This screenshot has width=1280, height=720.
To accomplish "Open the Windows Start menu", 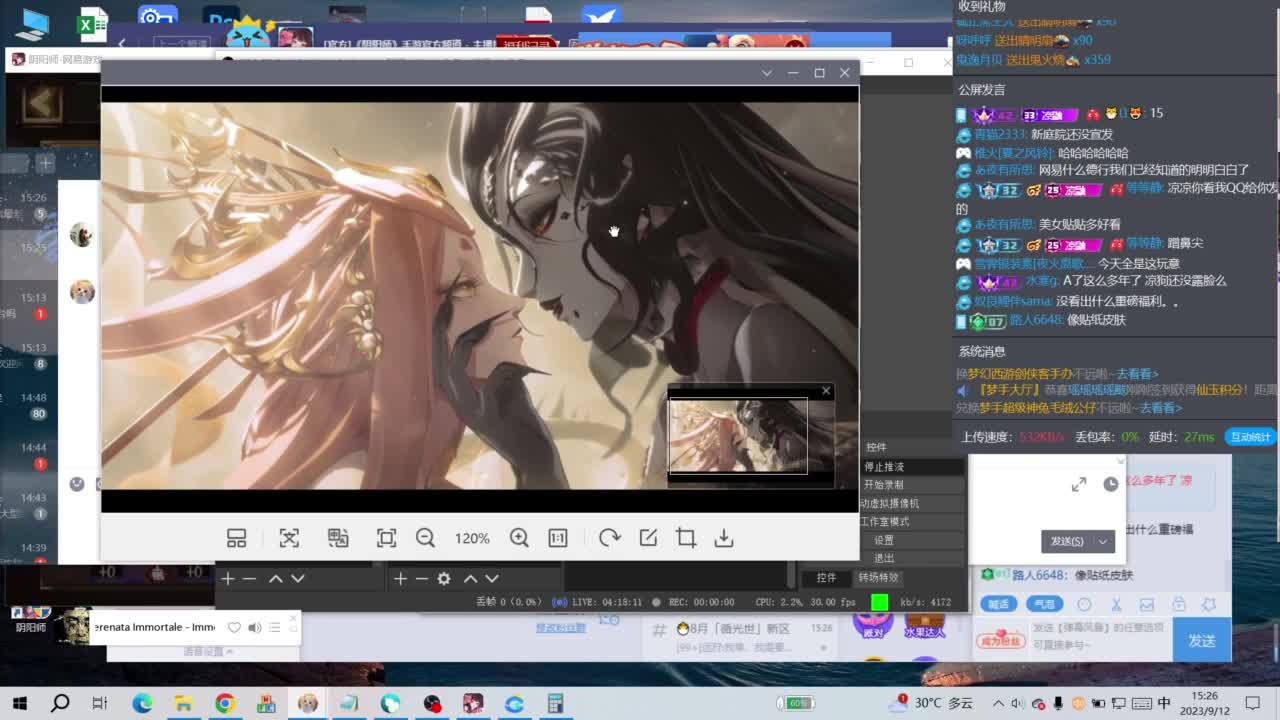I will (x=19, y=703).
